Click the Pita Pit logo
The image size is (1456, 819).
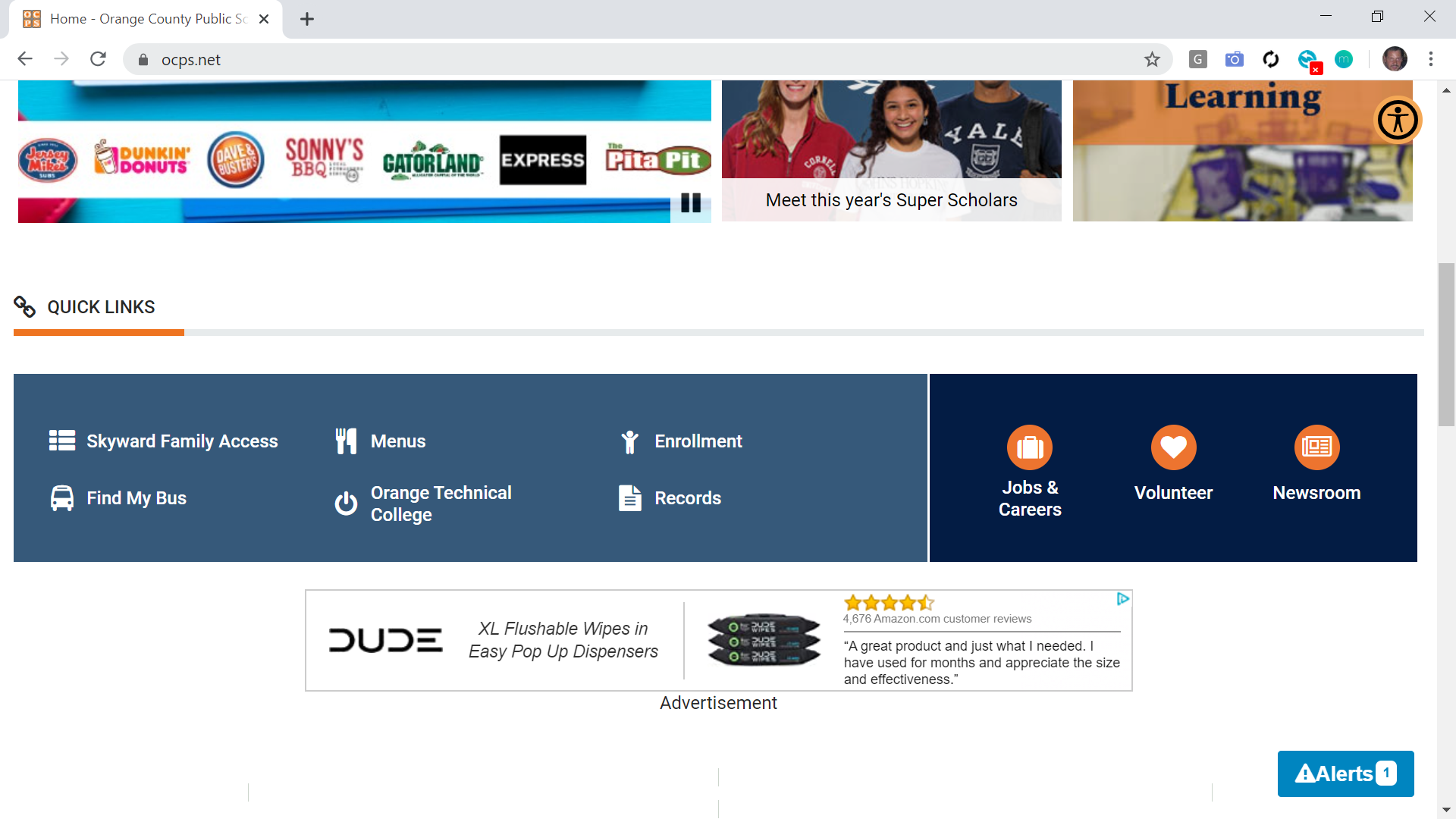coord(658,158)
